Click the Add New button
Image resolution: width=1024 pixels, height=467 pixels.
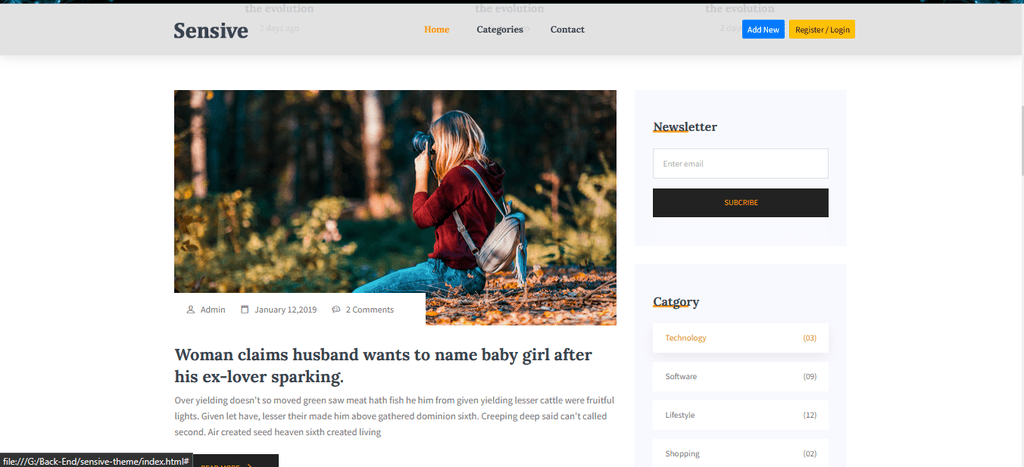click(x=763, y=29)
